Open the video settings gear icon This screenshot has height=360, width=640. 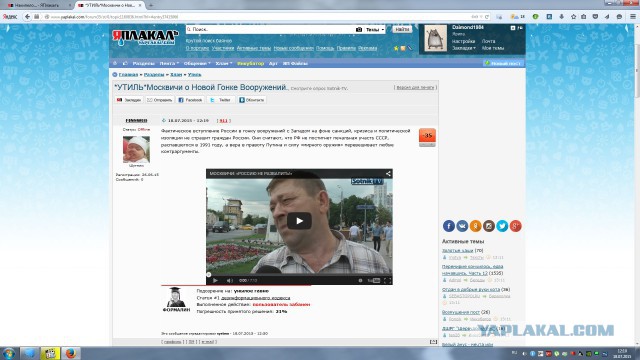(x=360, y=280)
